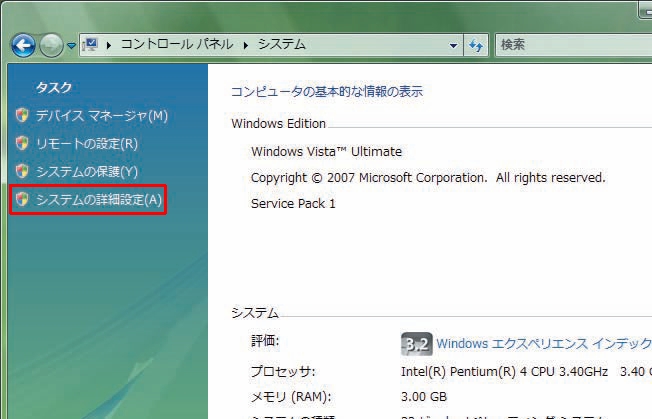Image resolution: width=652 pixels, height=419 pixels.
Task: Click shield icon next to システムの保護
Action: click(22, 171)
